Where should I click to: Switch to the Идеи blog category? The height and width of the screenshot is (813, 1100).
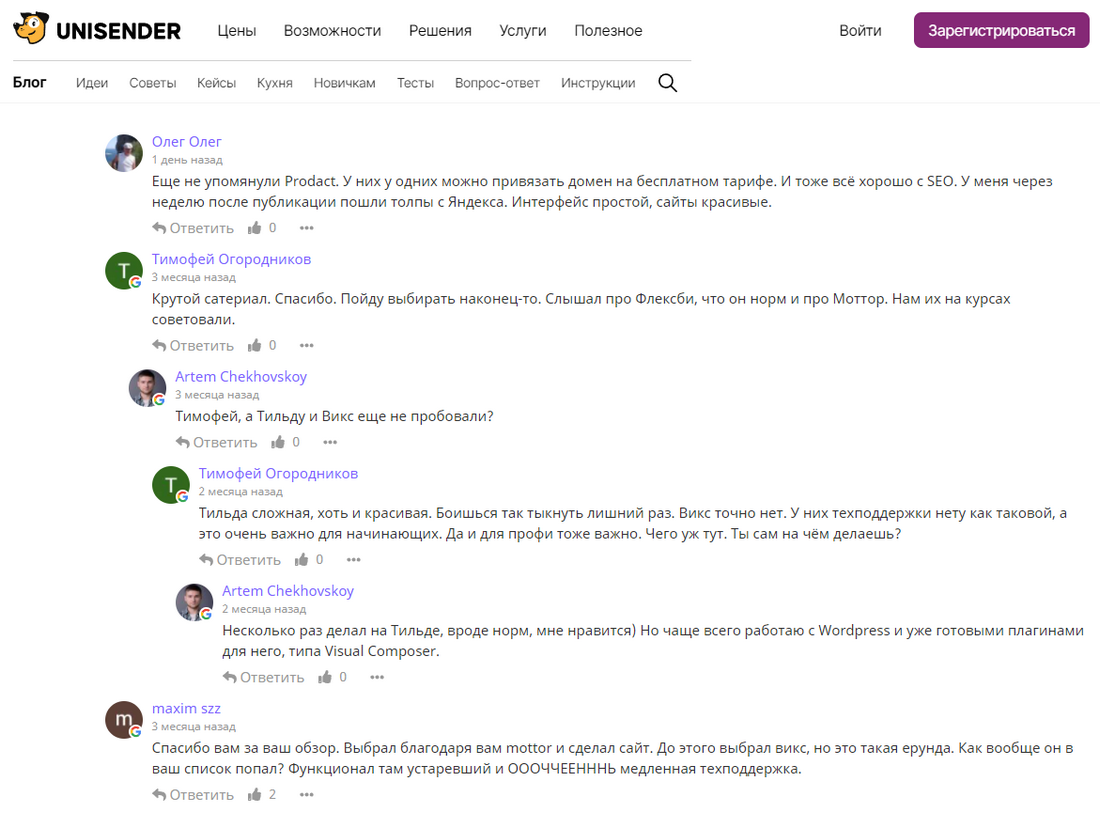point(92,83)
